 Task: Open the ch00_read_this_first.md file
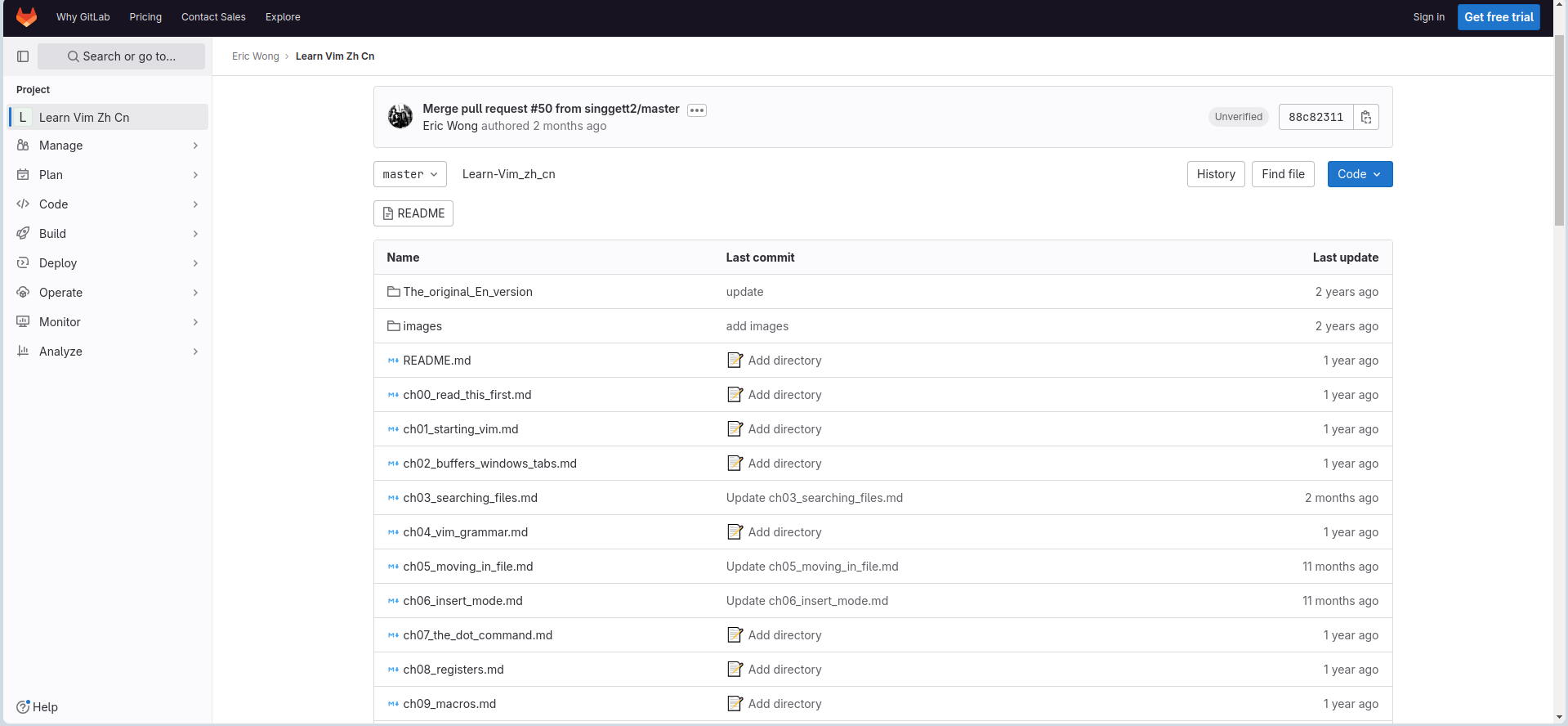click(467, 395)
